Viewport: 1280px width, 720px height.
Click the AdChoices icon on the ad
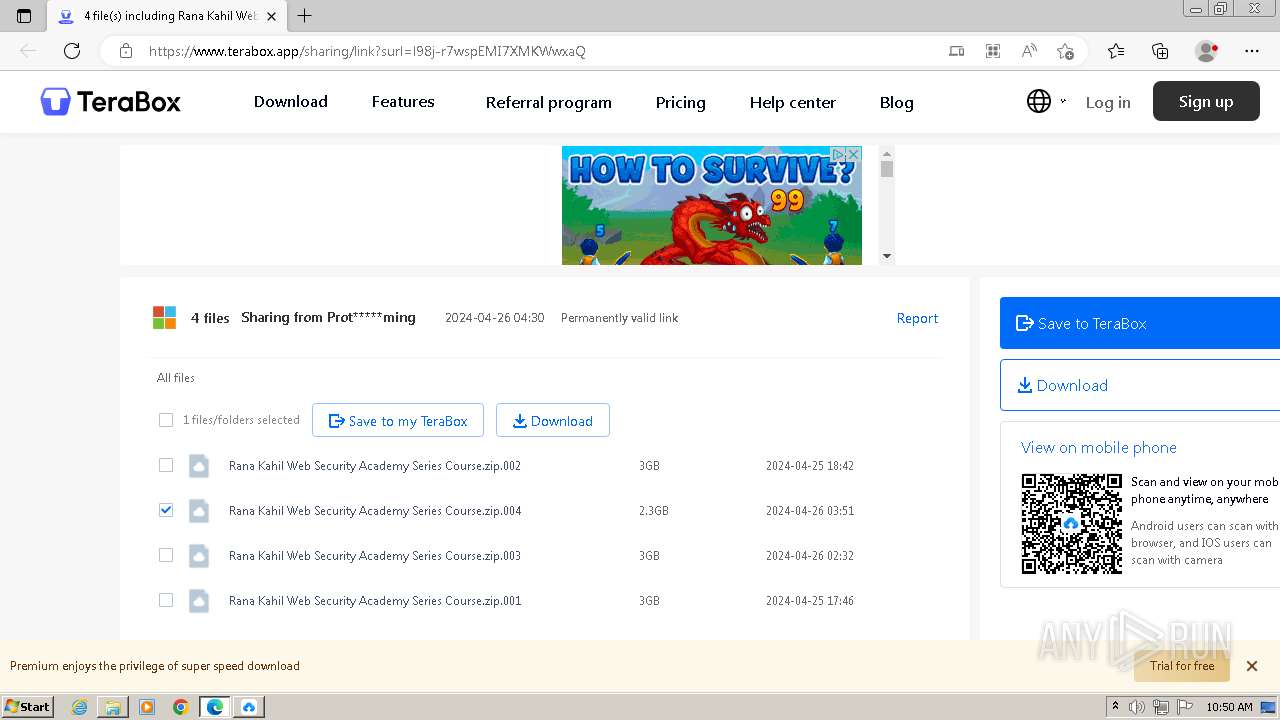tap(839, 154)
